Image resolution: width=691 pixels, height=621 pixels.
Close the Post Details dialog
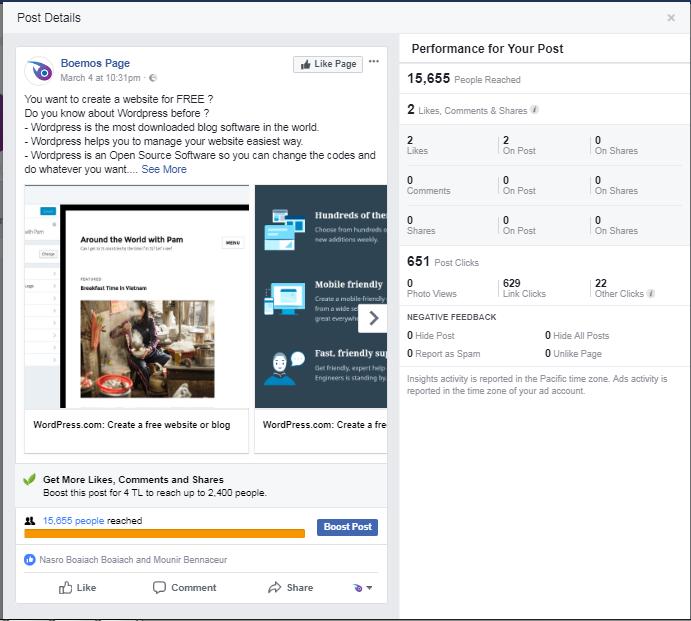tap(671, 18)
